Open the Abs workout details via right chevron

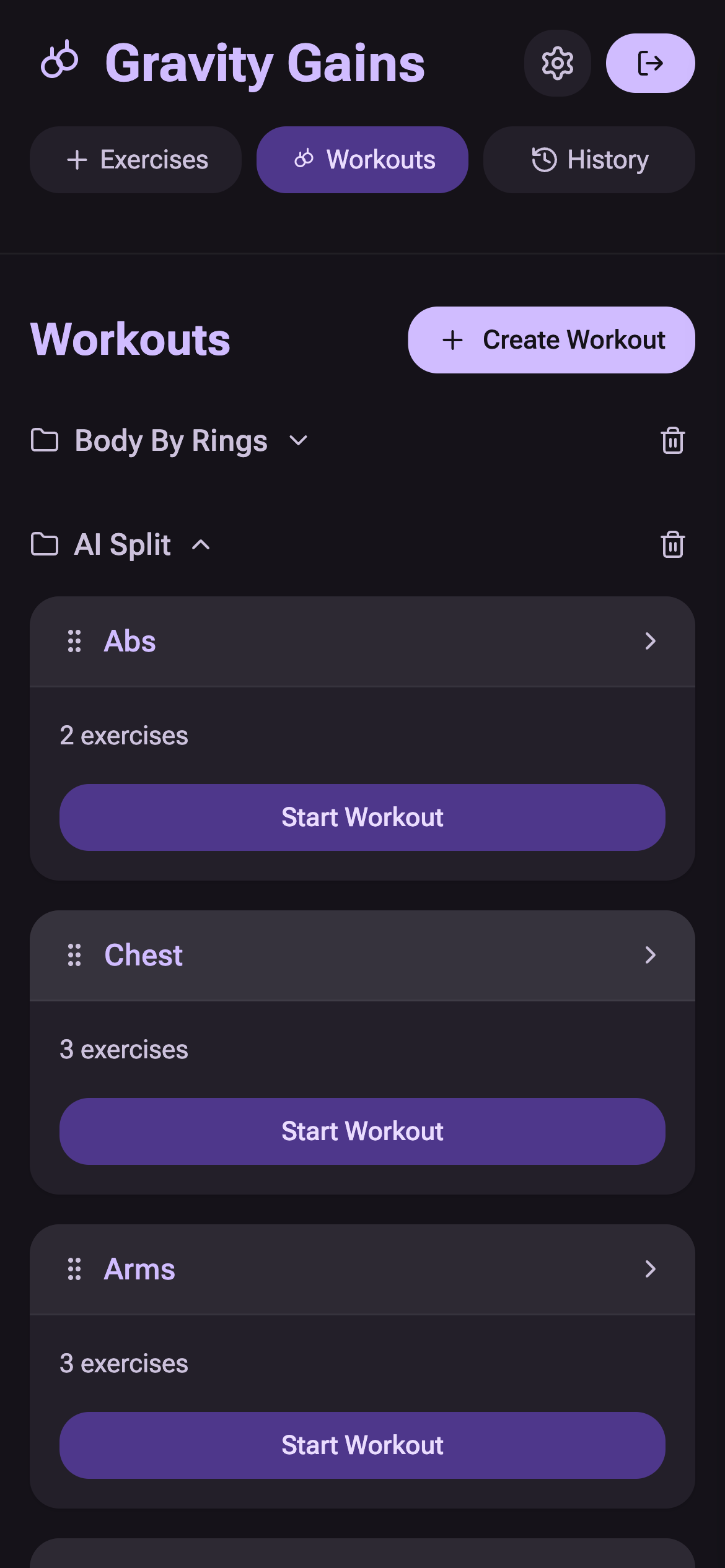click(650, 642)
